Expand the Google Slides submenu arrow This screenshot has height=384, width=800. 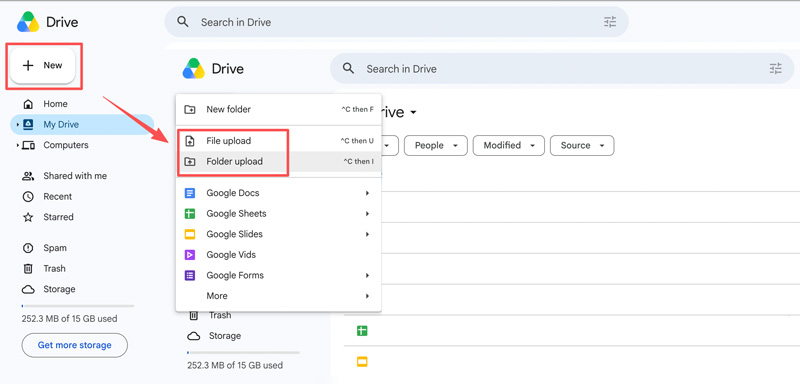[x=367, y=235]
